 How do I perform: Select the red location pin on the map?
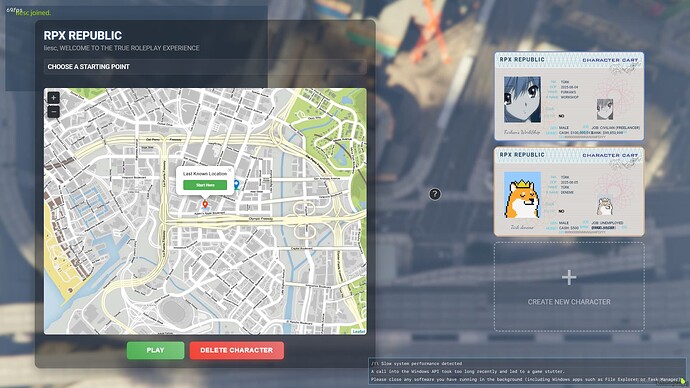pos(205,204)
